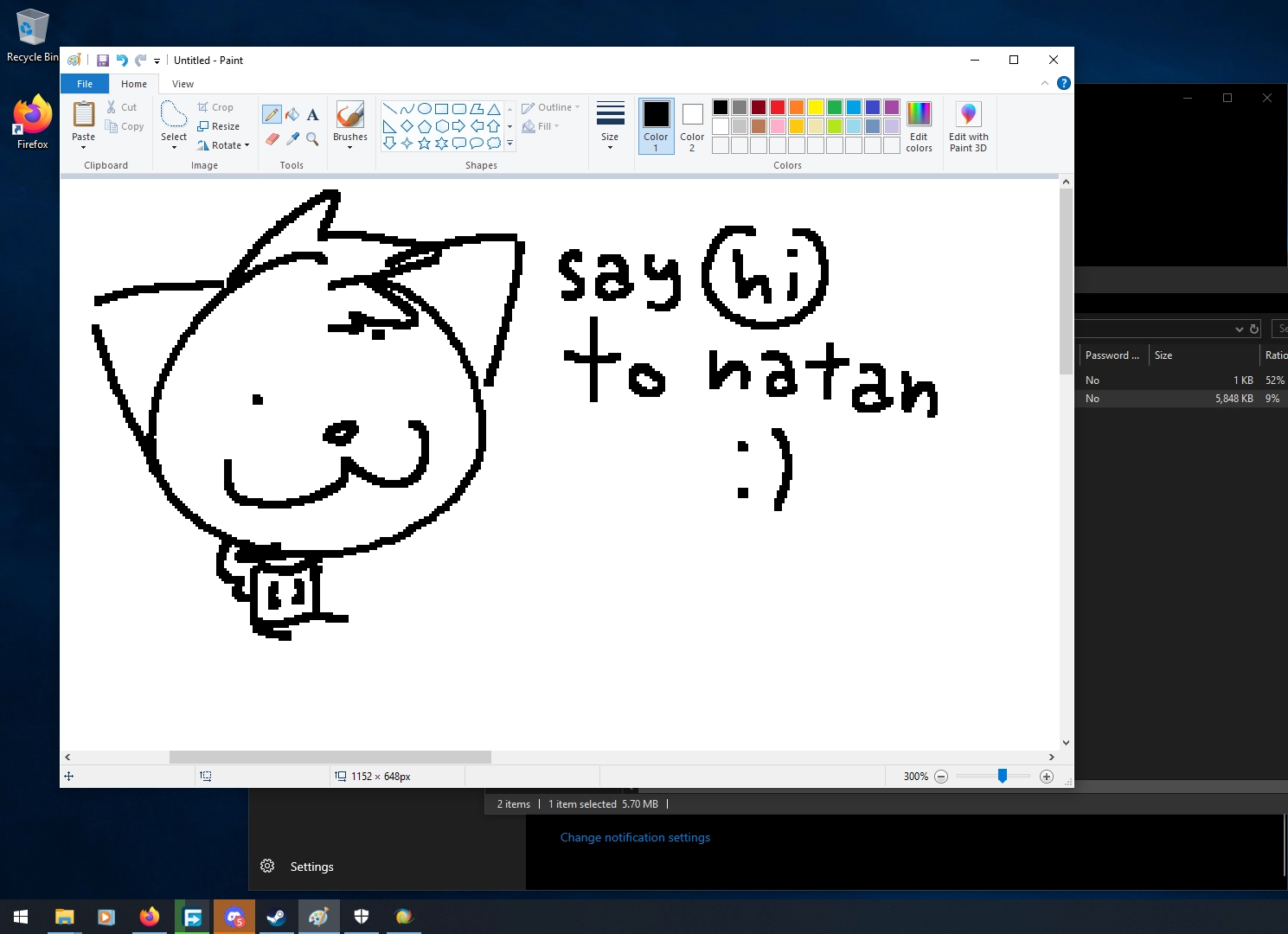Viewport: 1288px width, 934px height.
Task: Collapse the ribbon with chevron
Action: pos(1045,83)
